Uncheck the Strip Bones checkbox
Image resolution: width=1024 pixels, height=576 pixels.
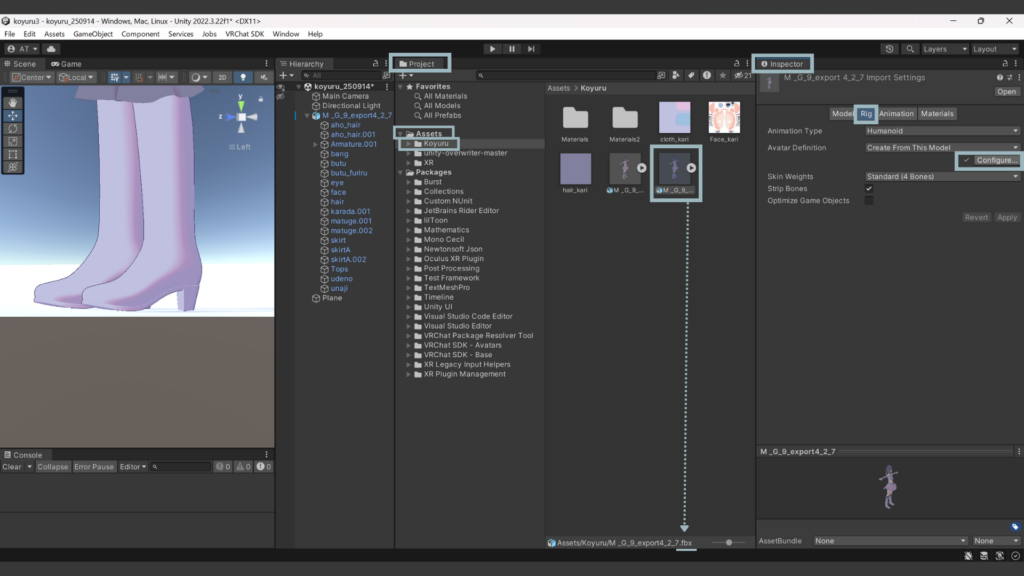[x=868, y=189]
